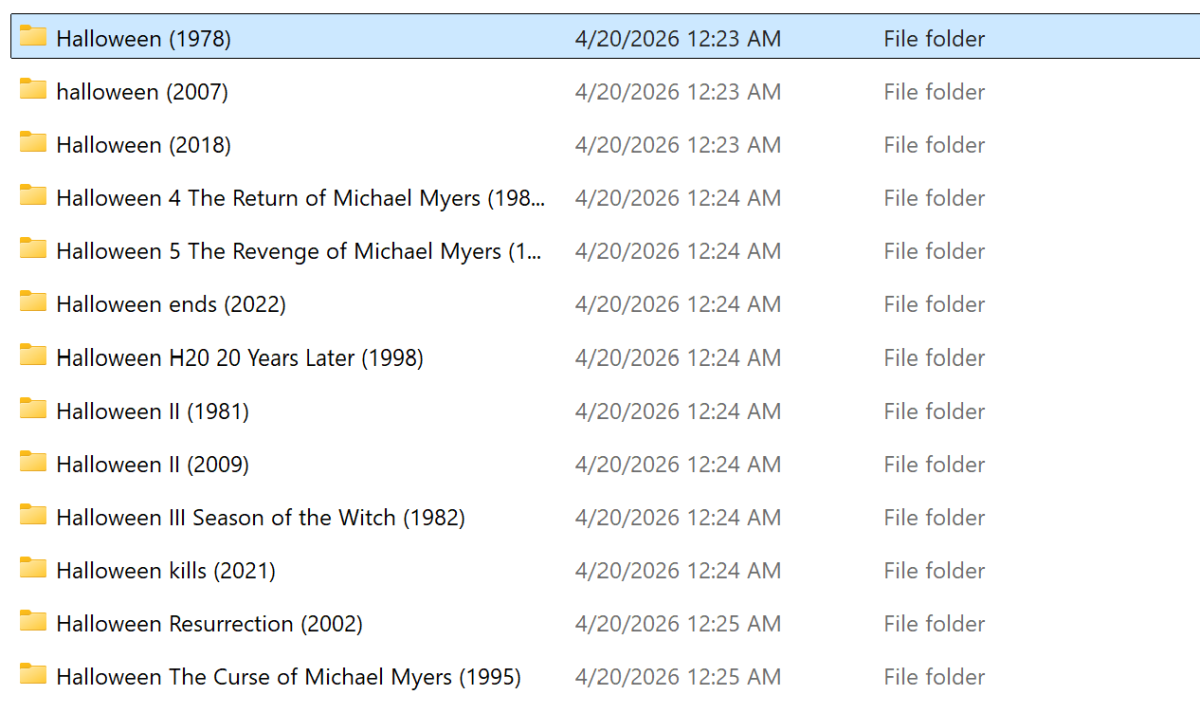
Task: Click the Halloween kills (2021) folder name
Action: click(166, 571)
